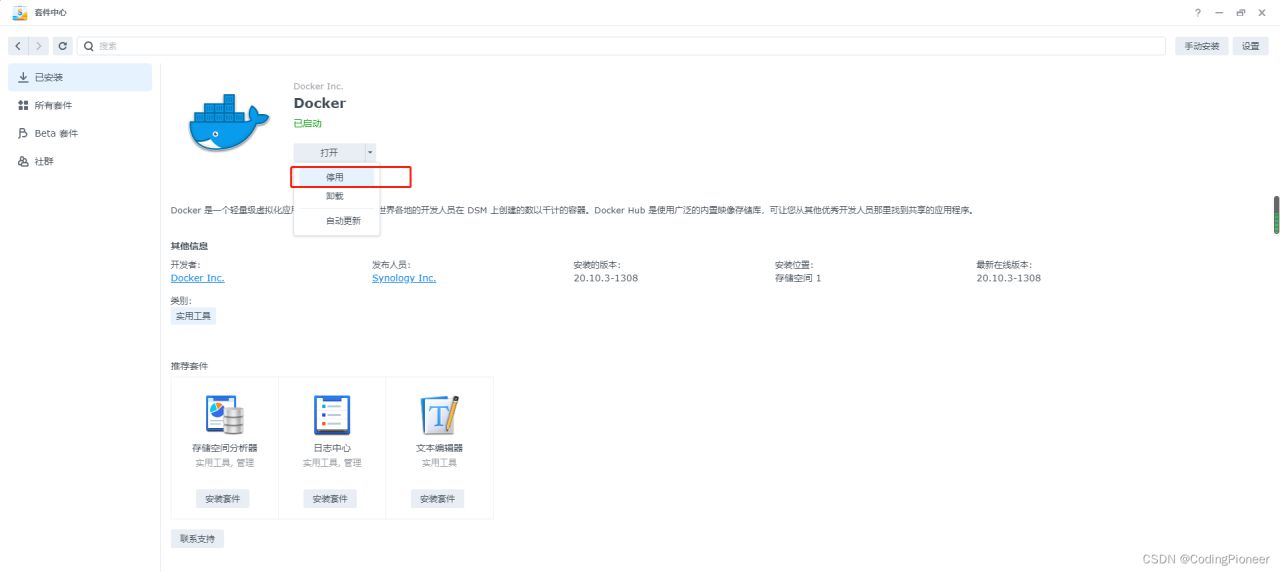Go back with the left arrow button
The width and height of the screenshot is (1280, 572).
pos(18,46)
